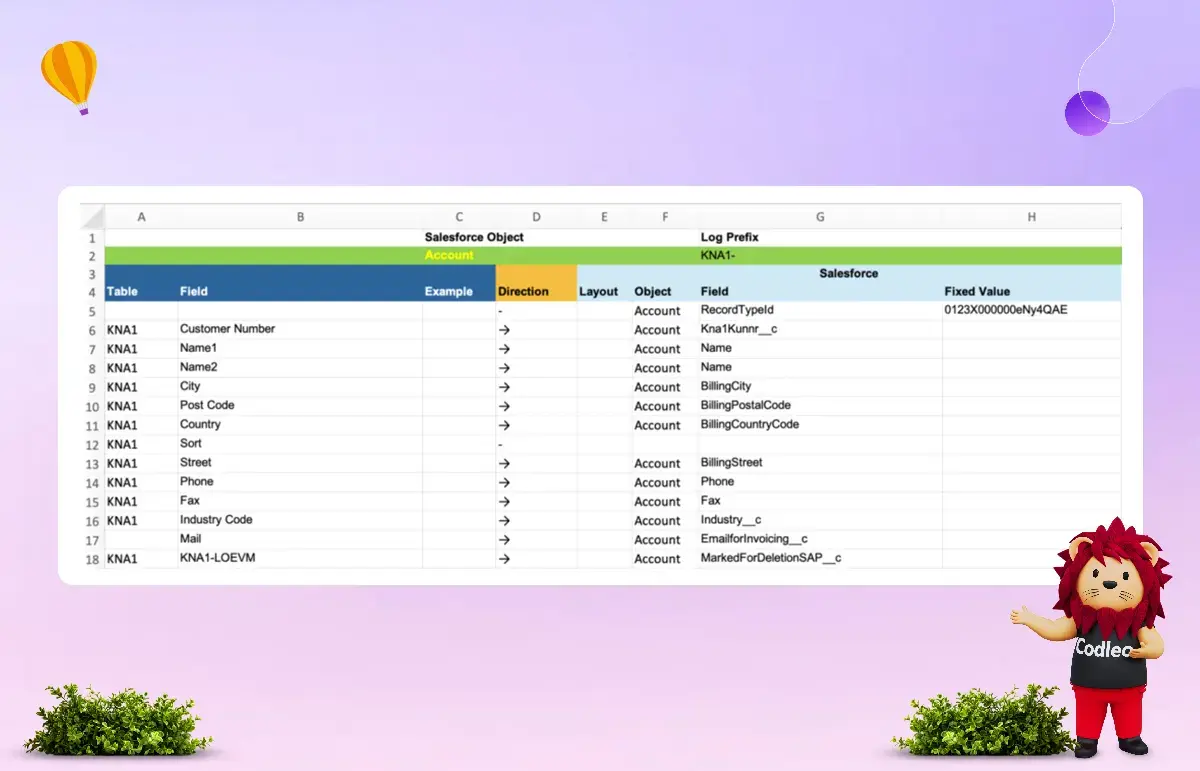Select the '0123X000000eNy4QAE' fixed value cell

coord(1031,311)
